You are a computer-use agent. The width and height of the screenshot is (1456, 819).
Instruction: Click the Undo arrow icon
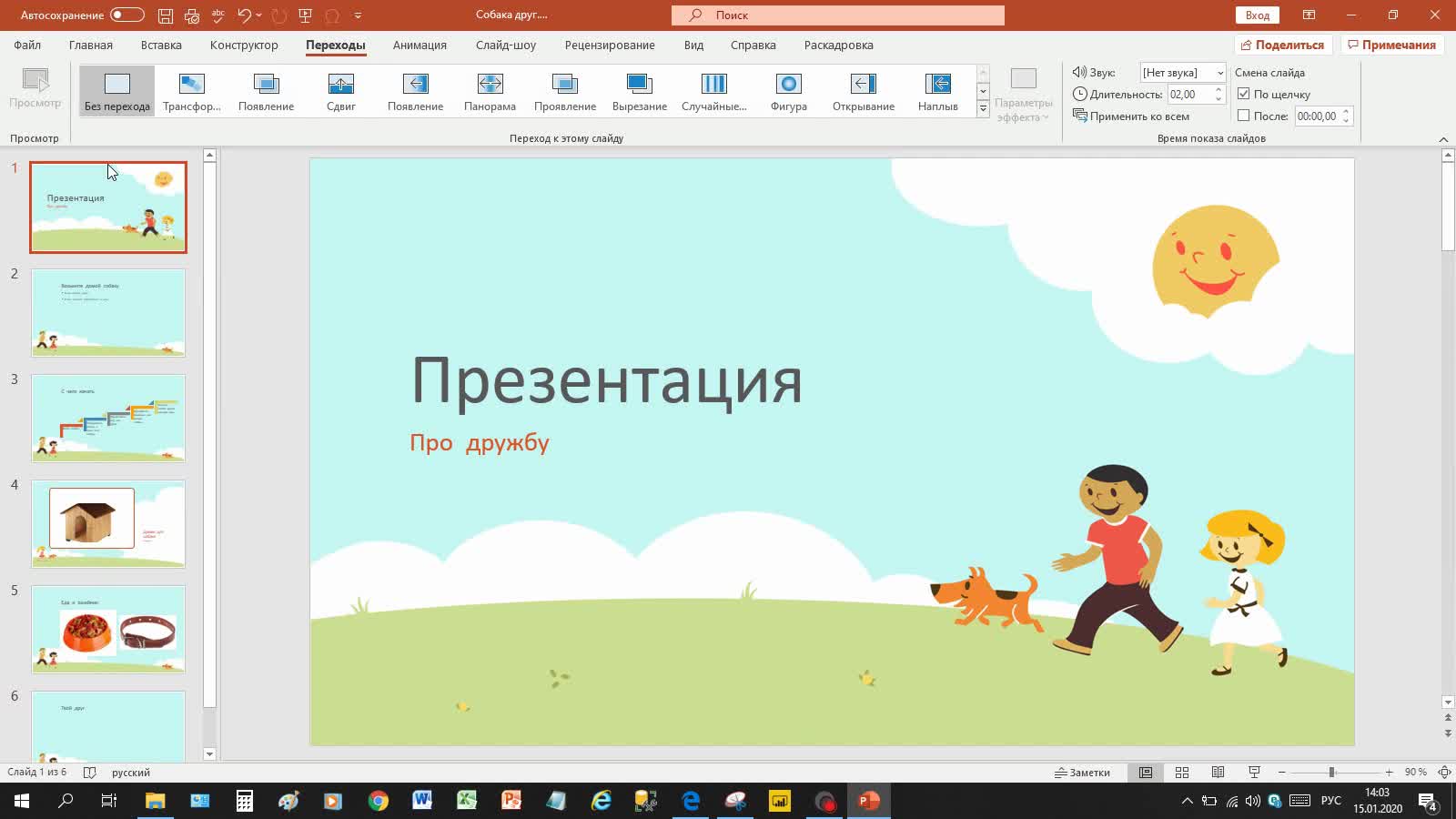244,15
